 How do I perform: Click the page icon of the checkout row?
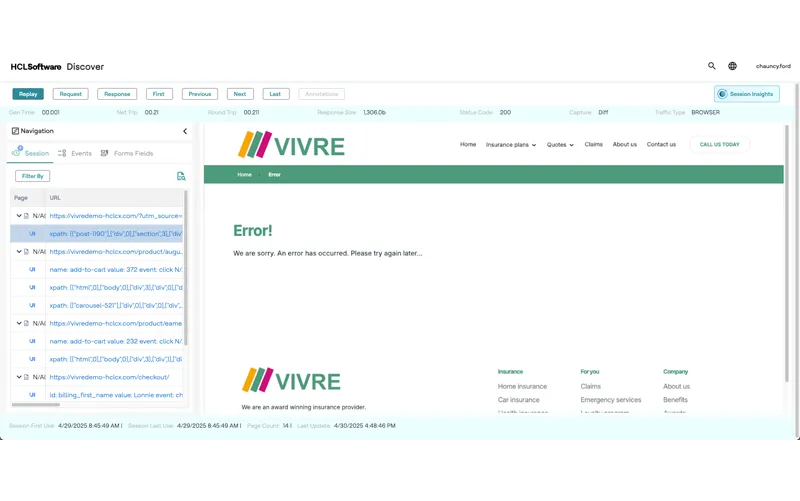(27, 377)
